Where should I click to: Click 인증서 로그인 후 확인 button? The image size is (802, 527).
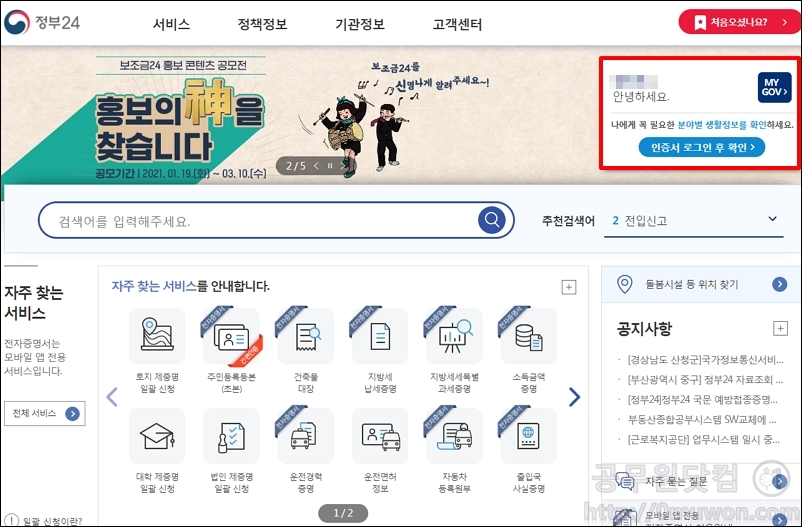click(x=702, y=147)
